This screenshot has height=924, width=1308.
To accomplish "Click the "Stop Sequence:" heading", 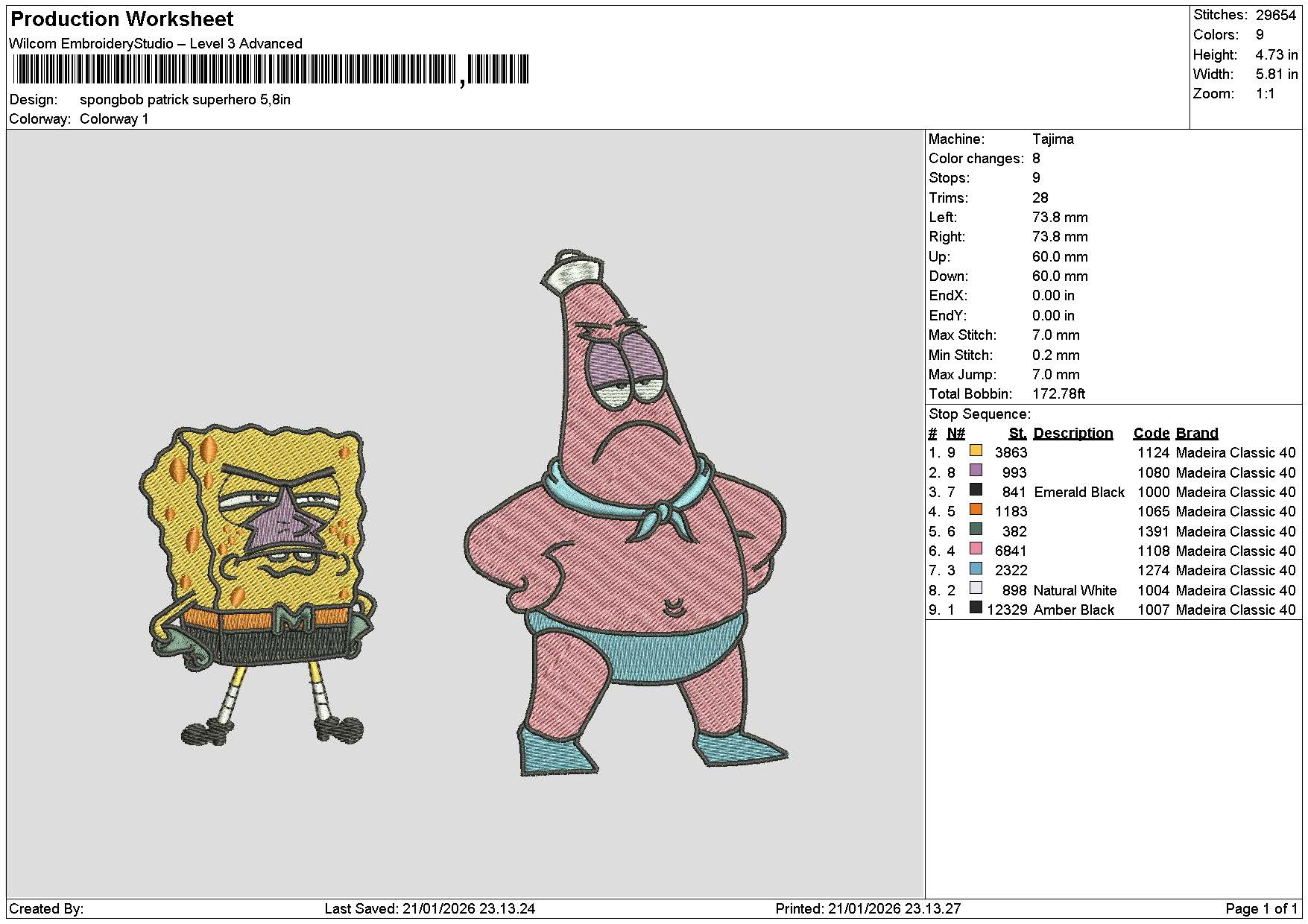I will tap(979, 414).
